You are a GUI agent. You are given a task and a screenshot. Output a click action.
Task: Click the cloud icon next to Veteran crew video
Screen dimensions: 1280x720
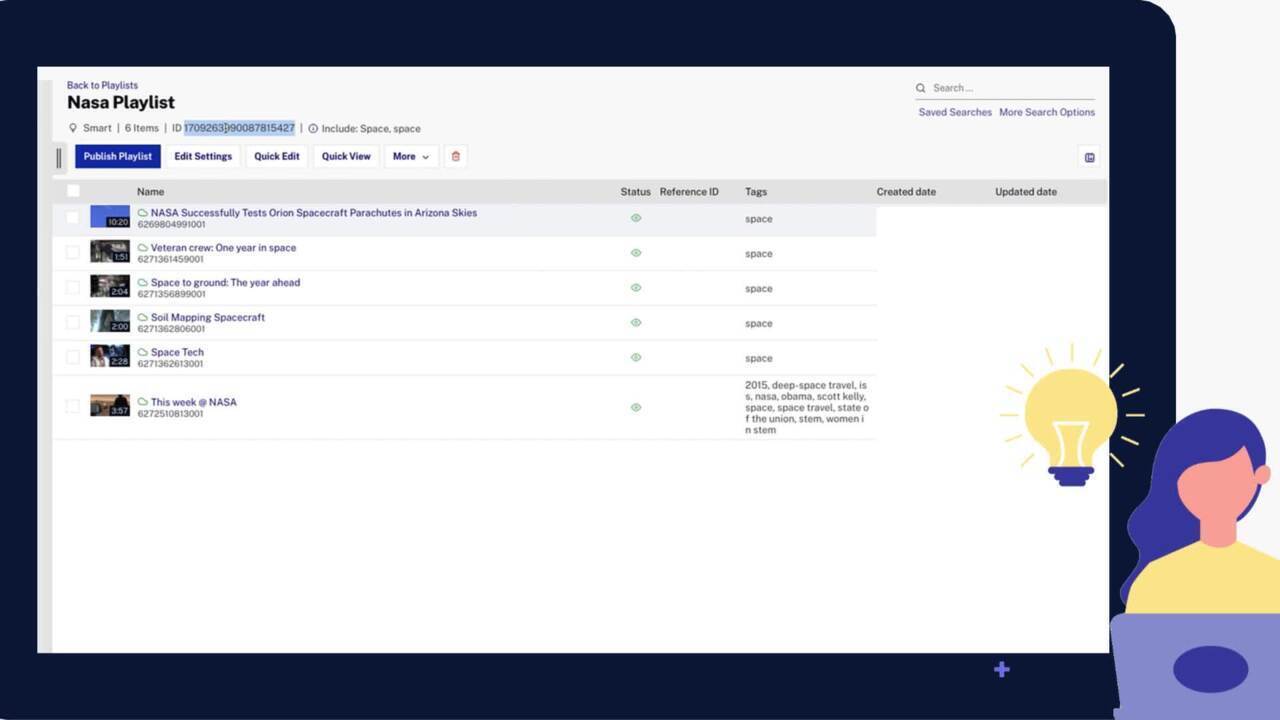[143, 248]
